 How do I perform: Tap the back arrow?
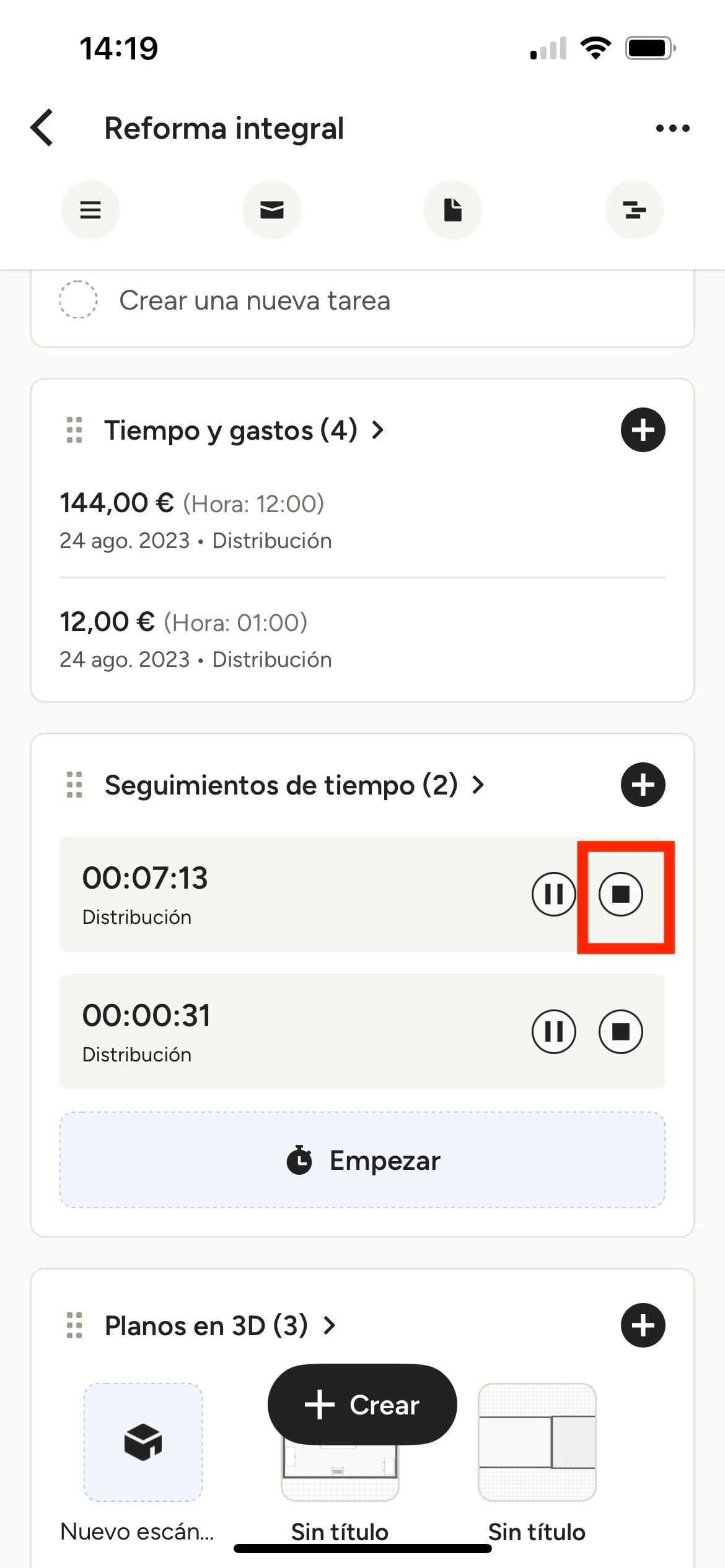click(x=42, y=128)
